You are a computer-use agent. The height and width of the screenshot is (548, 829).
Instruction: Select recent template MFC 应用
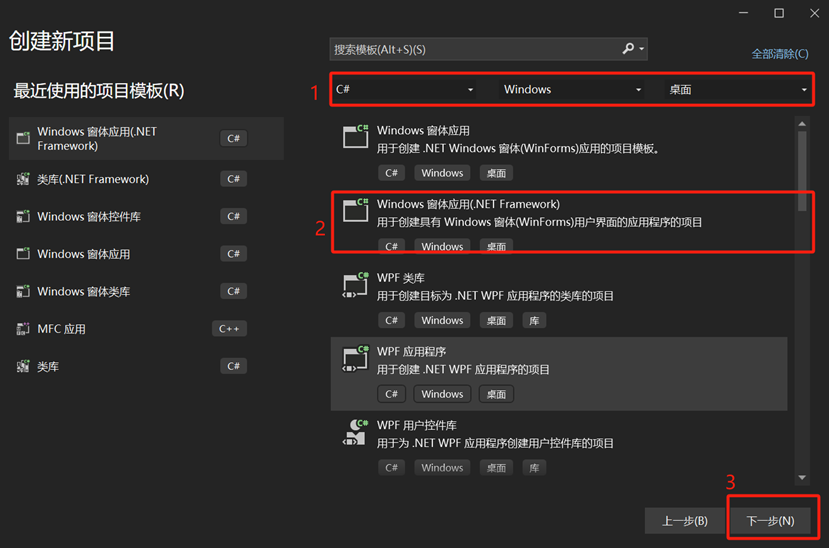click(146, 329)
